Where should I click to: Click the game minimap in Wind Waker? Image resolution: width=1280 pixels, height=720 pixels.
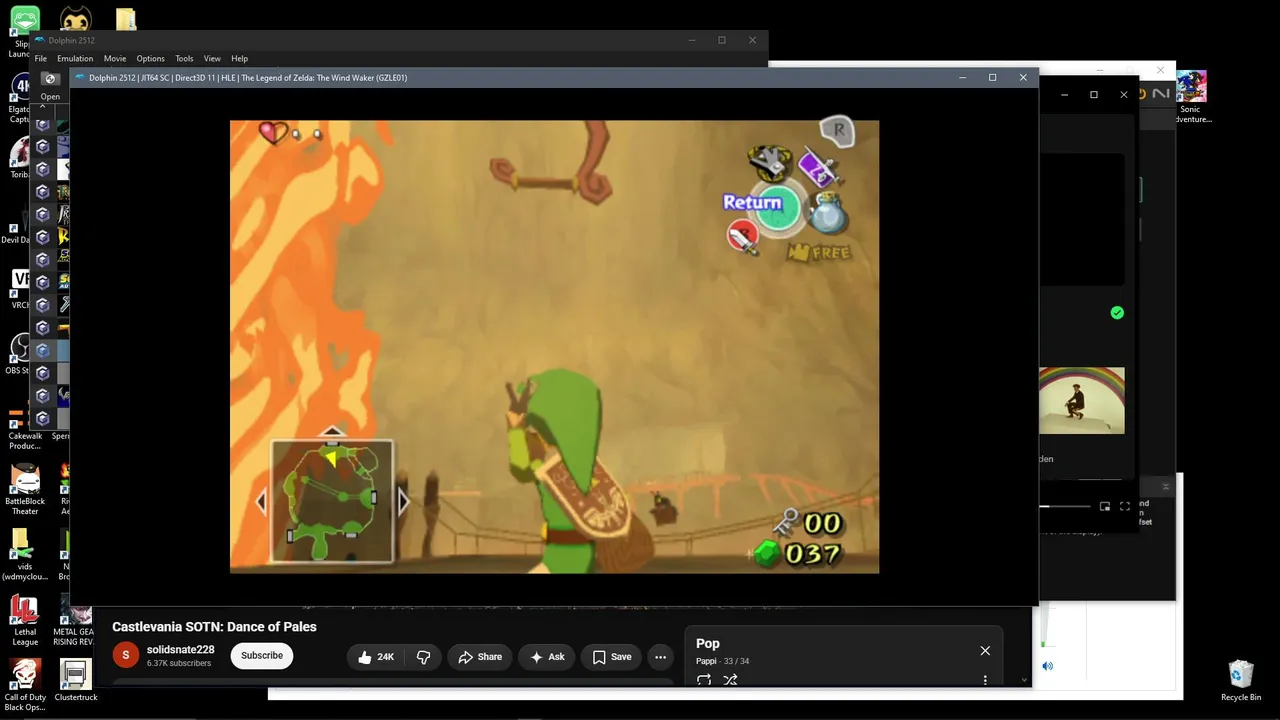(332, 501)
